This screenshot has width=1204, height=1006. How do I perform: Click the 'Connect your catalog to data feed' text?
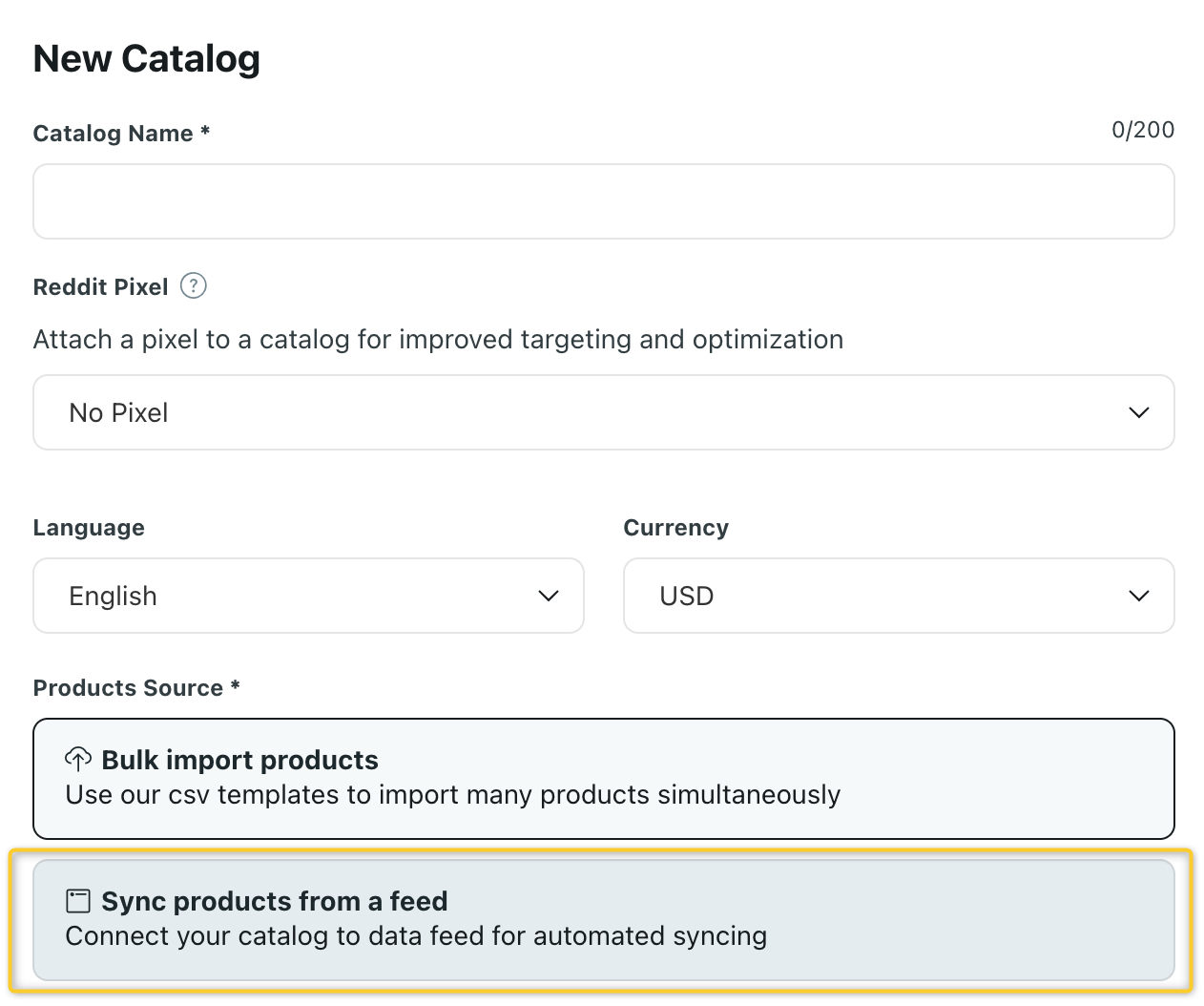click(x=416, y=936)
